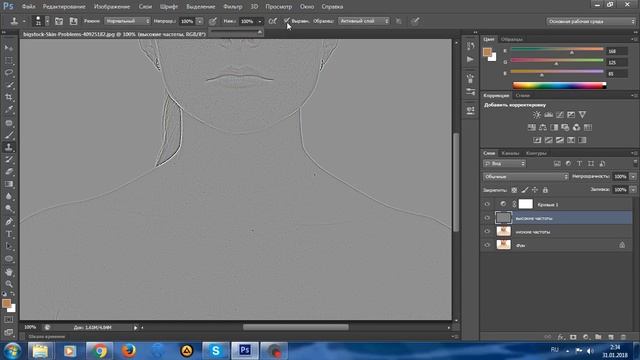
Task: Add Levels adjustment
Action: click(548, 115)
